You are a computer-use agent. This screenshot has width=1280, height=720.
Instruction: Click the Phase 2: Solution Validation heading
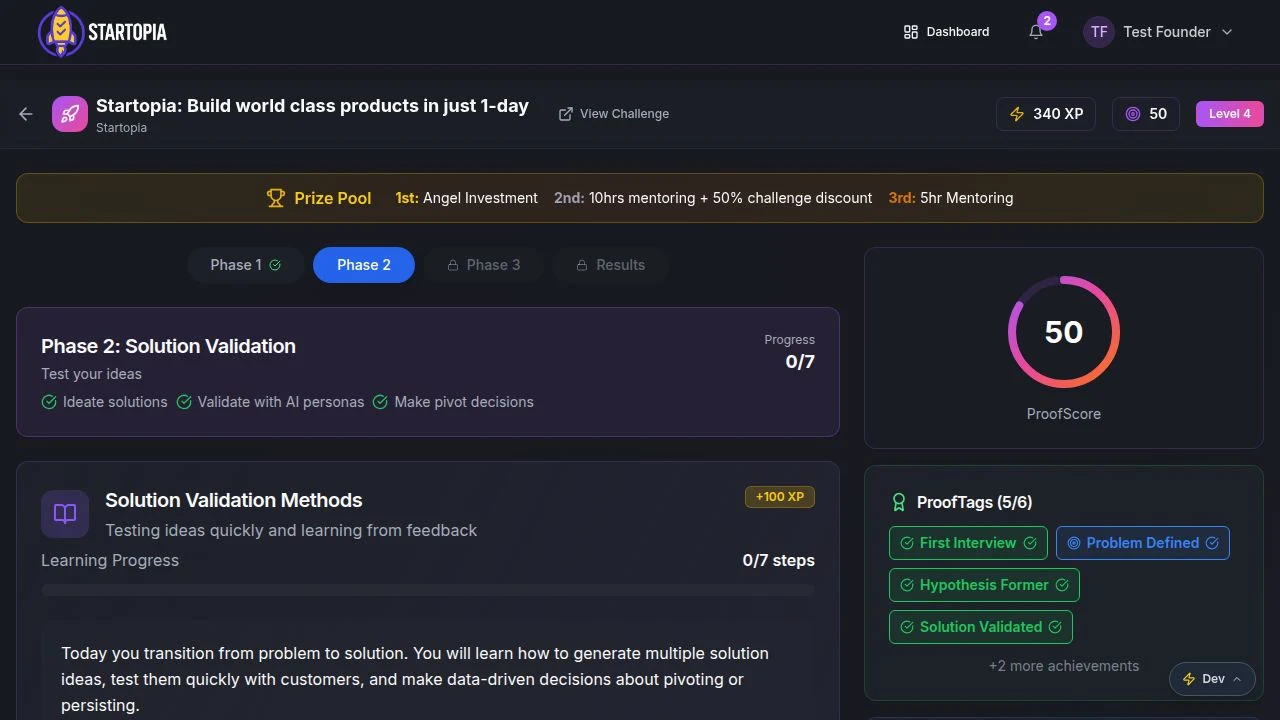pos(168,346)
